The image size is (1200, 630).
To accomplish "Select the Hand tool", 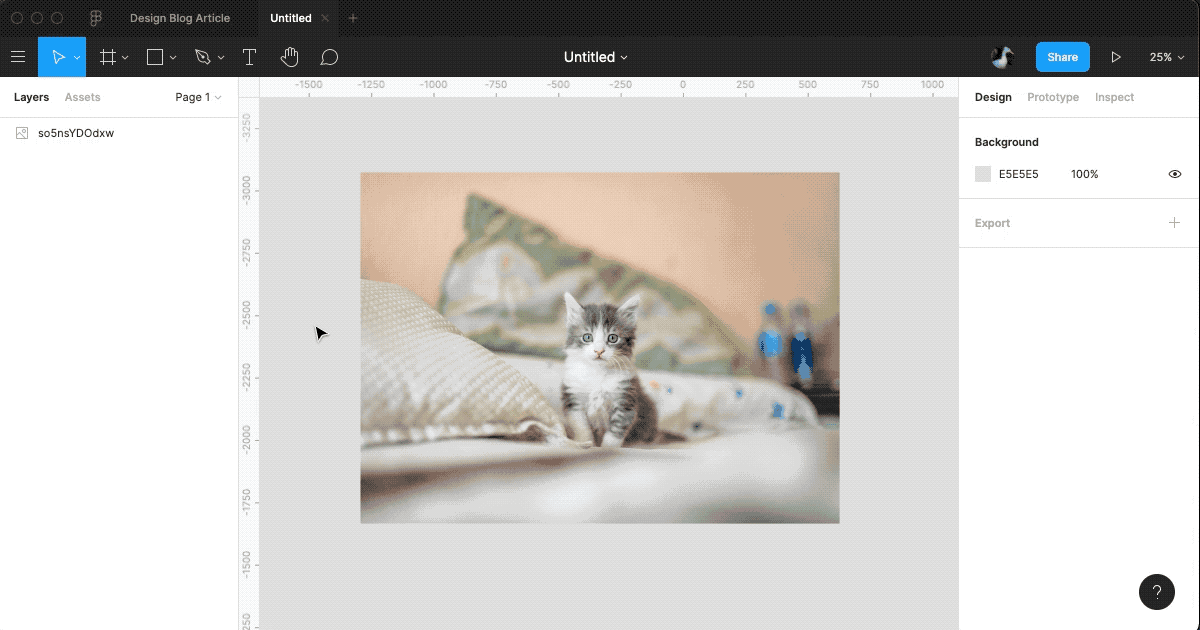I will [290, 57].
